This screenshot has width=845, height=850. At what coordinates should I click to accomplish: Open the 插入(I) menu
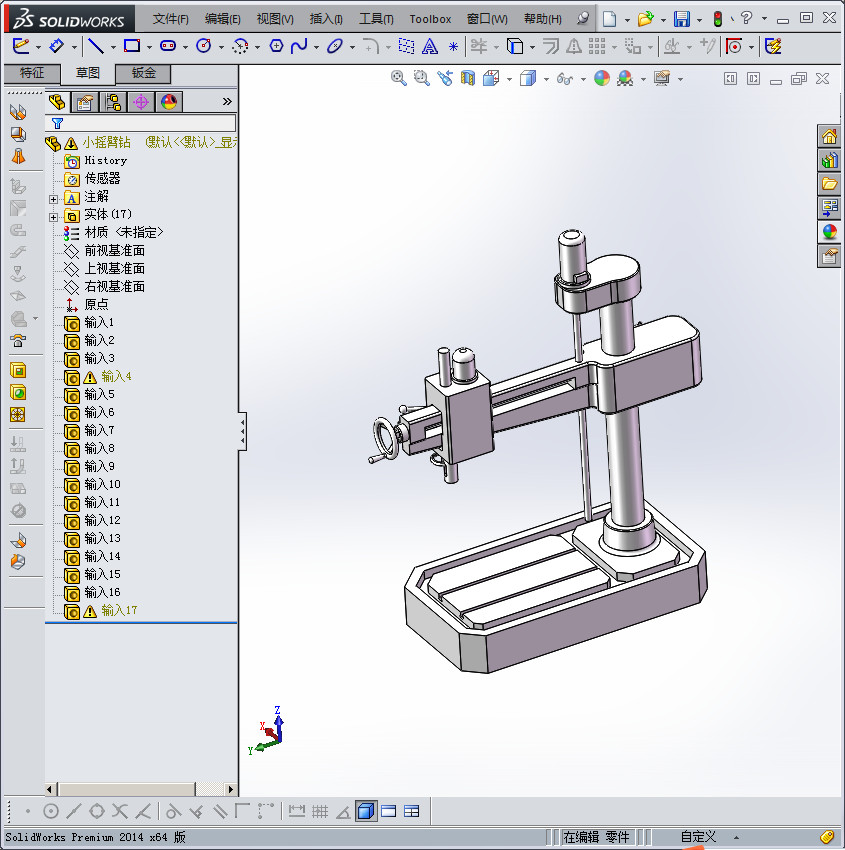point(326,19)
